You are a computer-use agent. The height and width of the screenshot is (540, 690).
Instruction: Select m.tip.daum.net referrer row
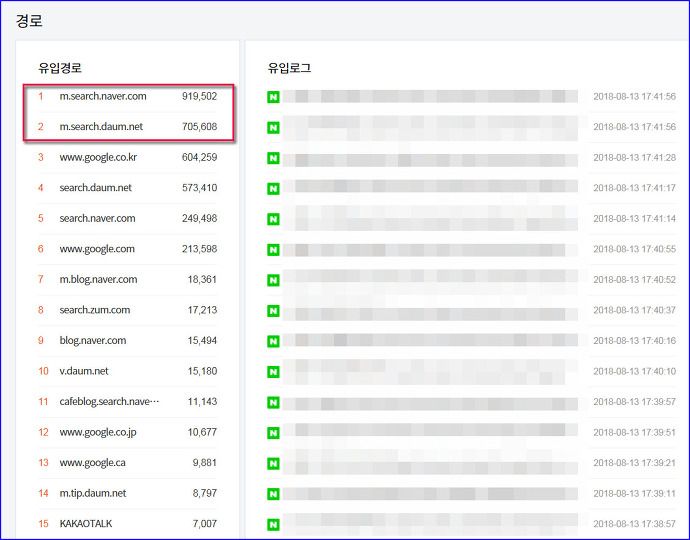(x=128, y=493)
